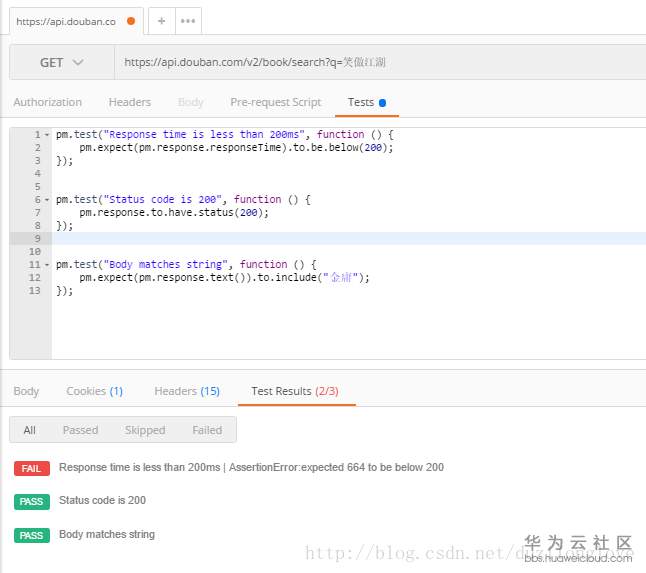Click the PASS badge for Body matches
Image resolution: width=646 pixels, height=573 pixels.
coord(32,536)
